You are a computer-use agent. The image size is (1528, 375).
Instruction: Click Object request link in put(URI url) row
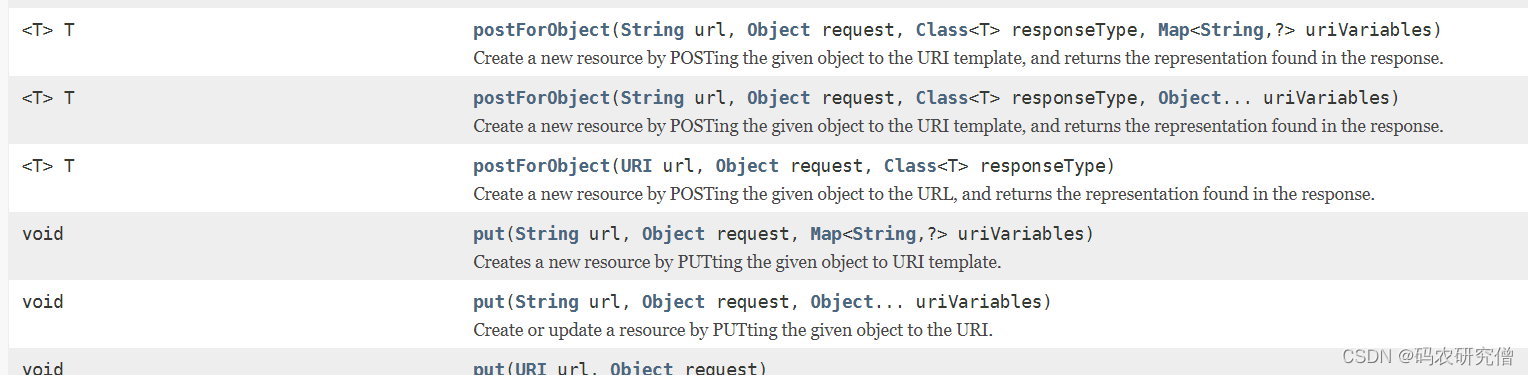tap(642, 369)
